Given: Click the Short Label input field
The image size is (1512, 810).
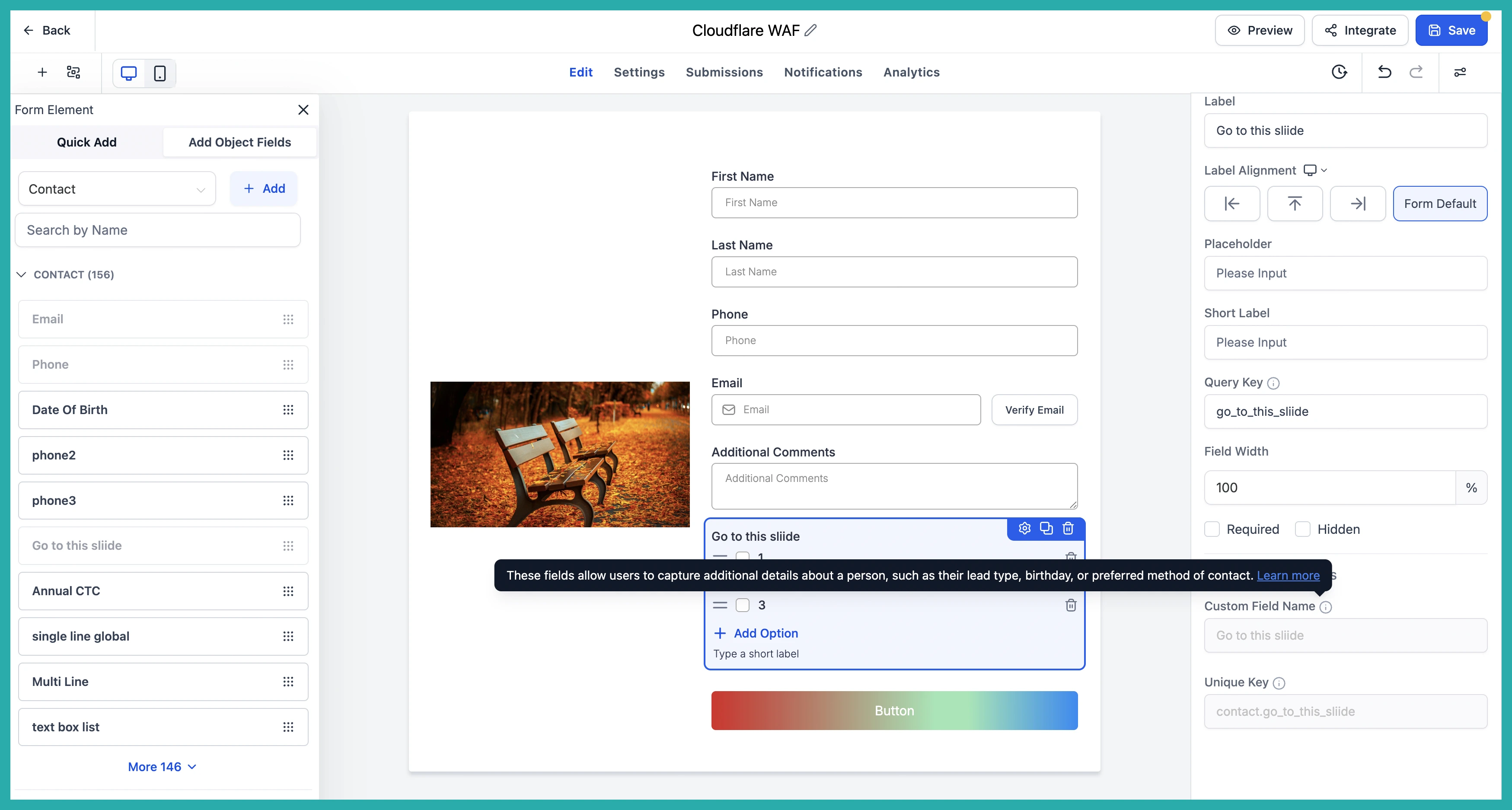Looking at the screenshot, I should pos(1345,342).
